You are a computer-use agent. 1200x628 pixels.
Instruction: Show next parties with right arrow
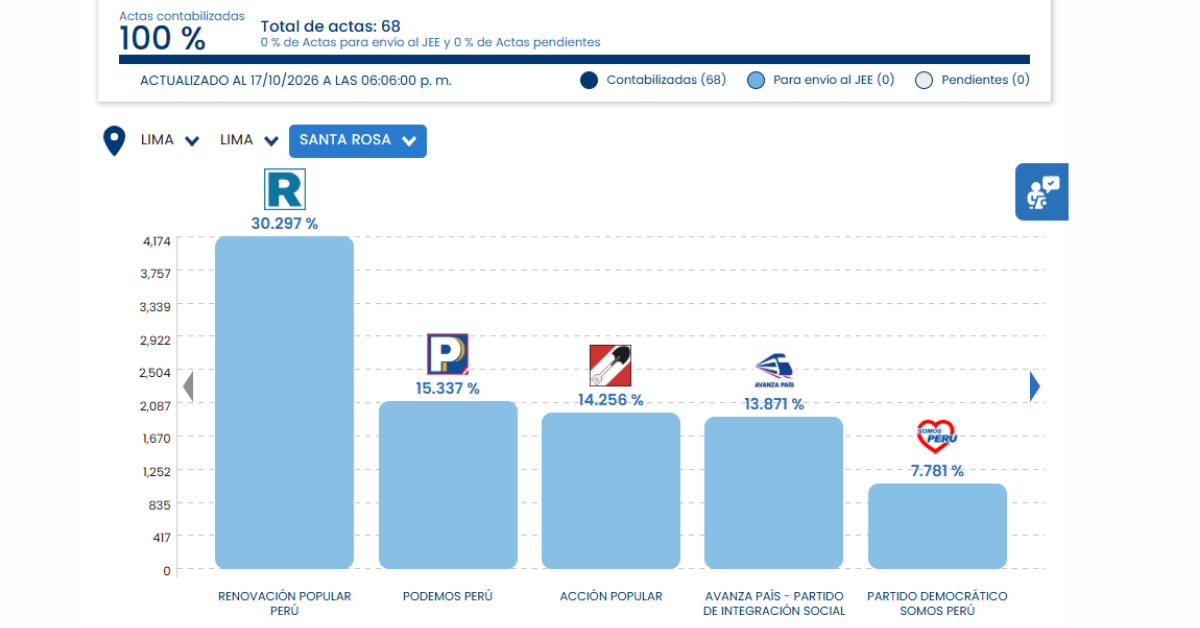pyautogui.click(x=1035, y=386)
